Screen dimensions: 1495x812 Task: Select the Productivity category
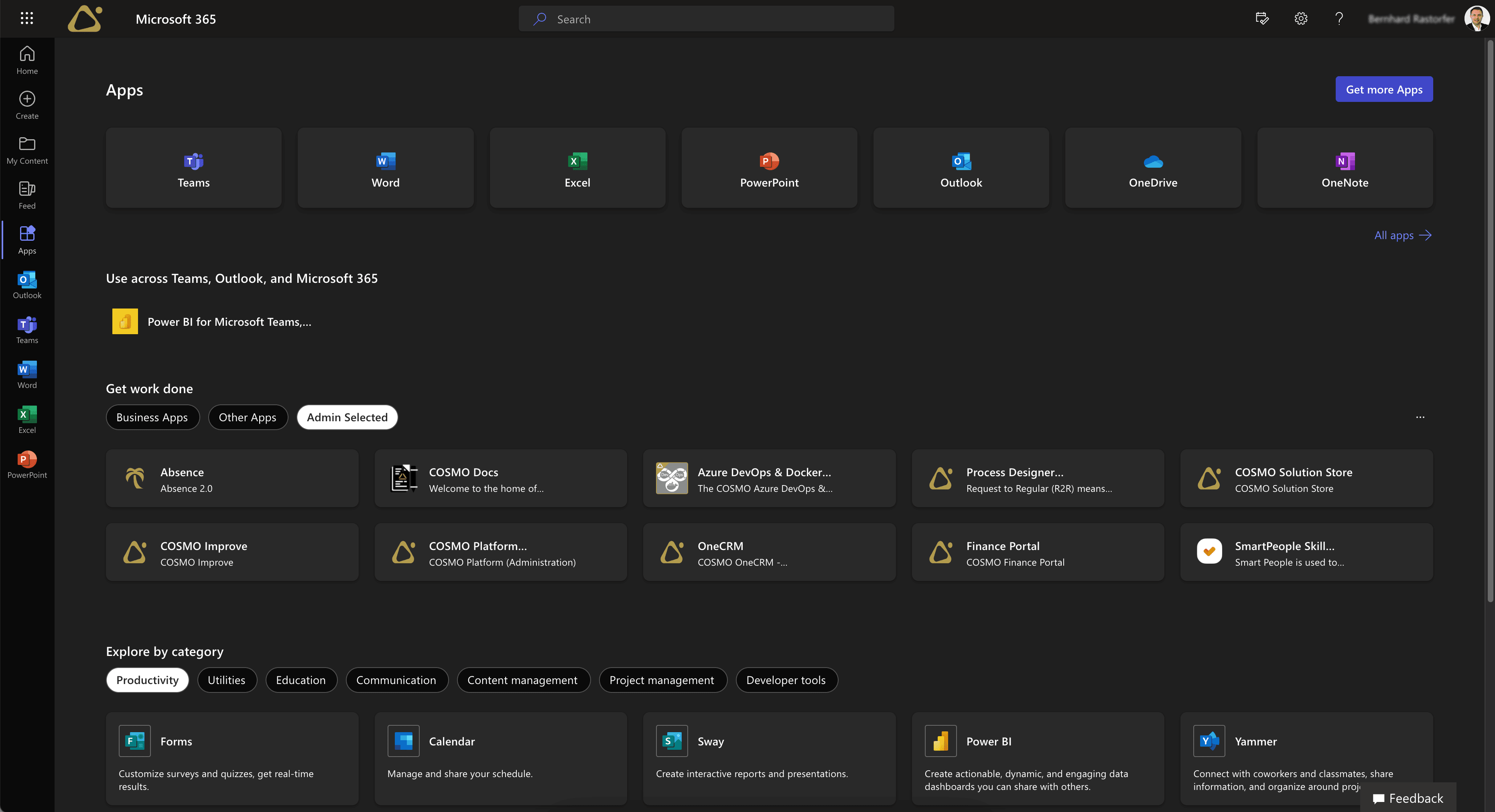pos(147,680)
